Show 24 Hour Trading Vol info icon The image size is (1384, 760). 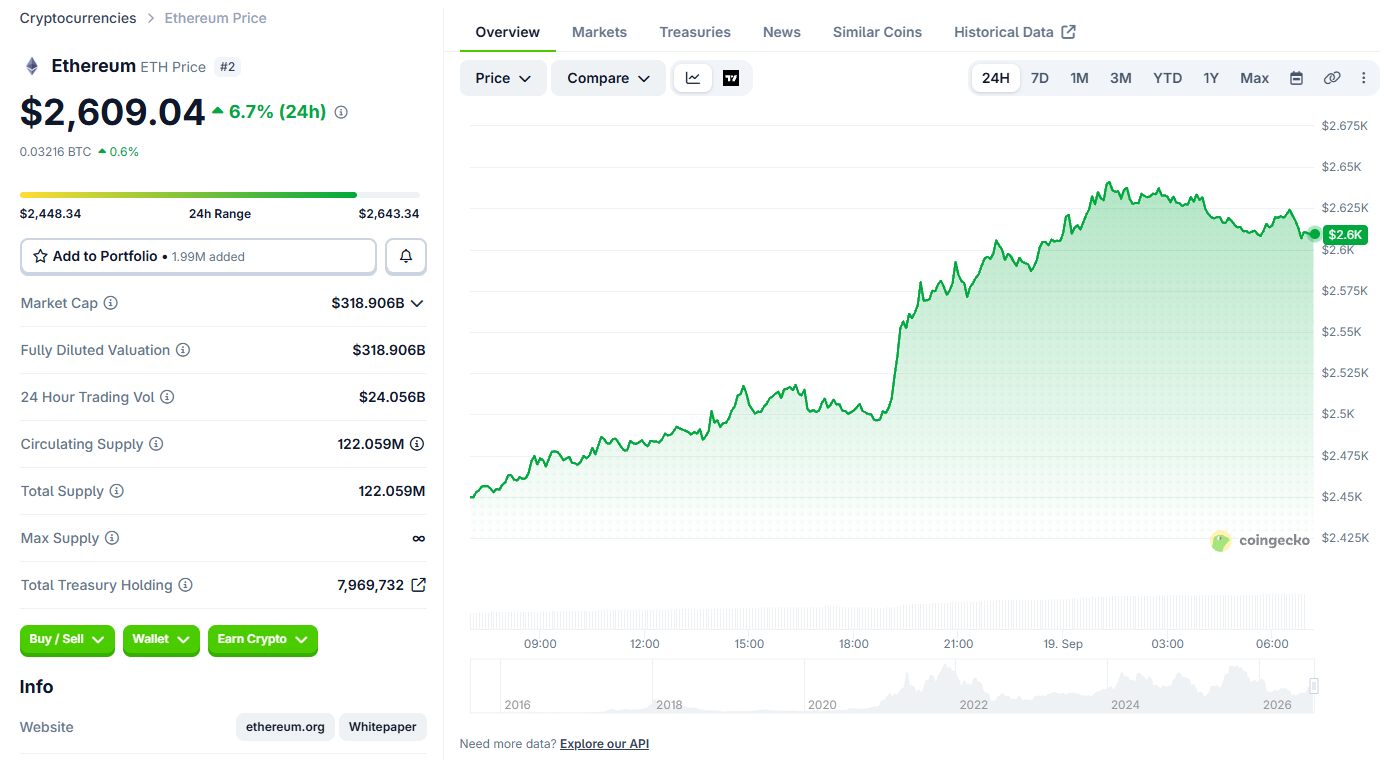pyautogui.click(x=167, y=397)
